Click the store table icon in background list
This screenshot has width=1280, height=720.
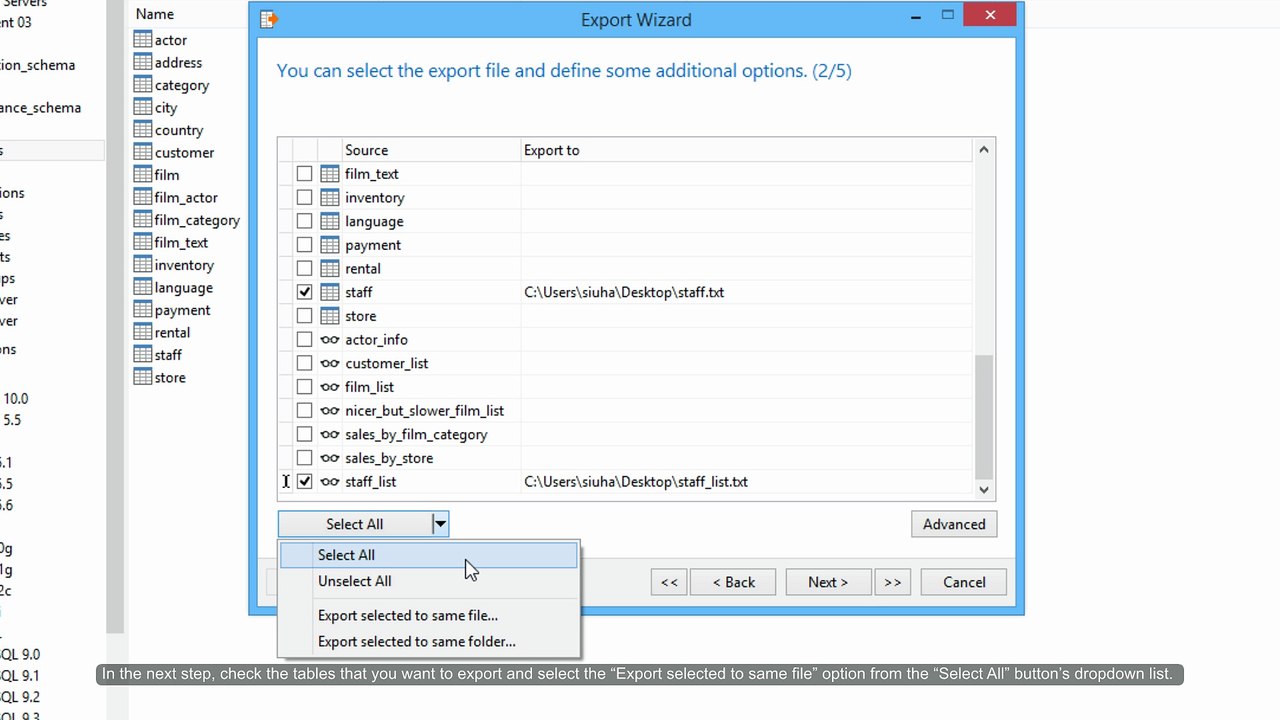143,377
